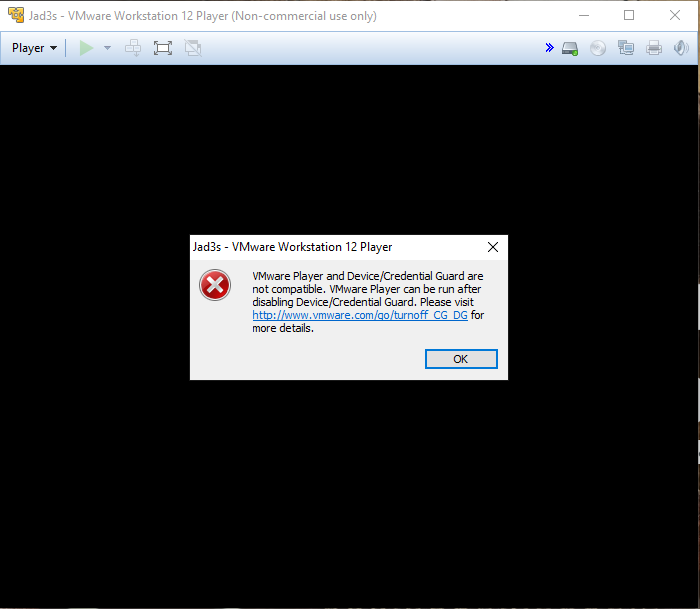Click the green power on play button
The image size is (700, 609).
(86, 48)
